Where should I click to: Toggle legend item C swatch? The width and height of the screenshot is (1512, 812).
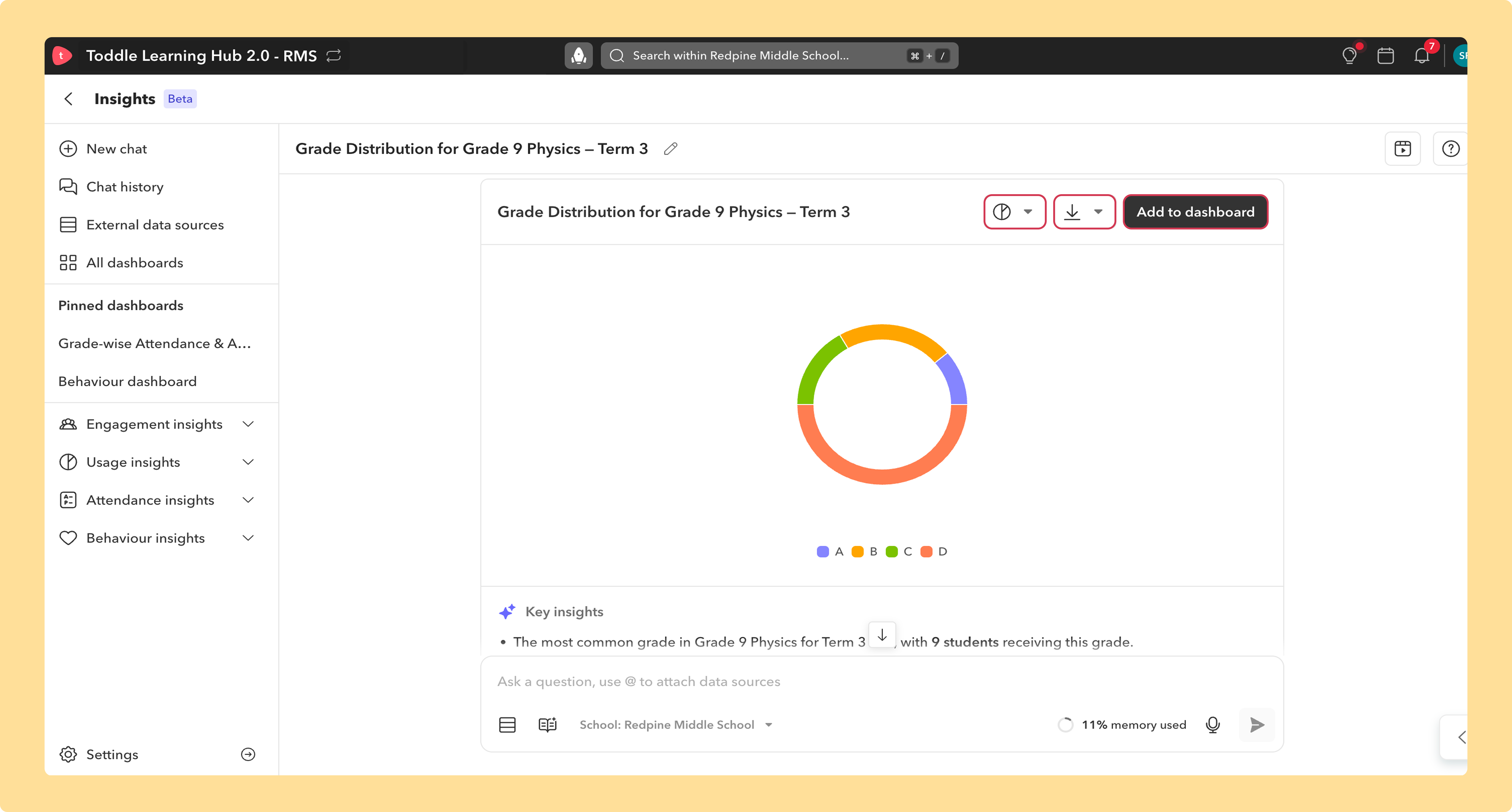tap(892, 552)
